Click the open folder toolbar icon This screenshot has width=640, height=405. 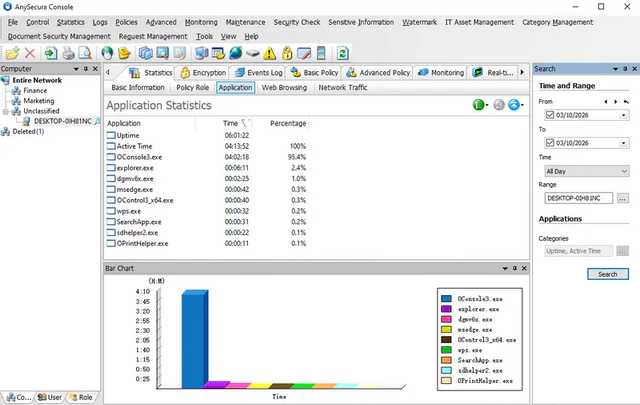coord(12,53)
